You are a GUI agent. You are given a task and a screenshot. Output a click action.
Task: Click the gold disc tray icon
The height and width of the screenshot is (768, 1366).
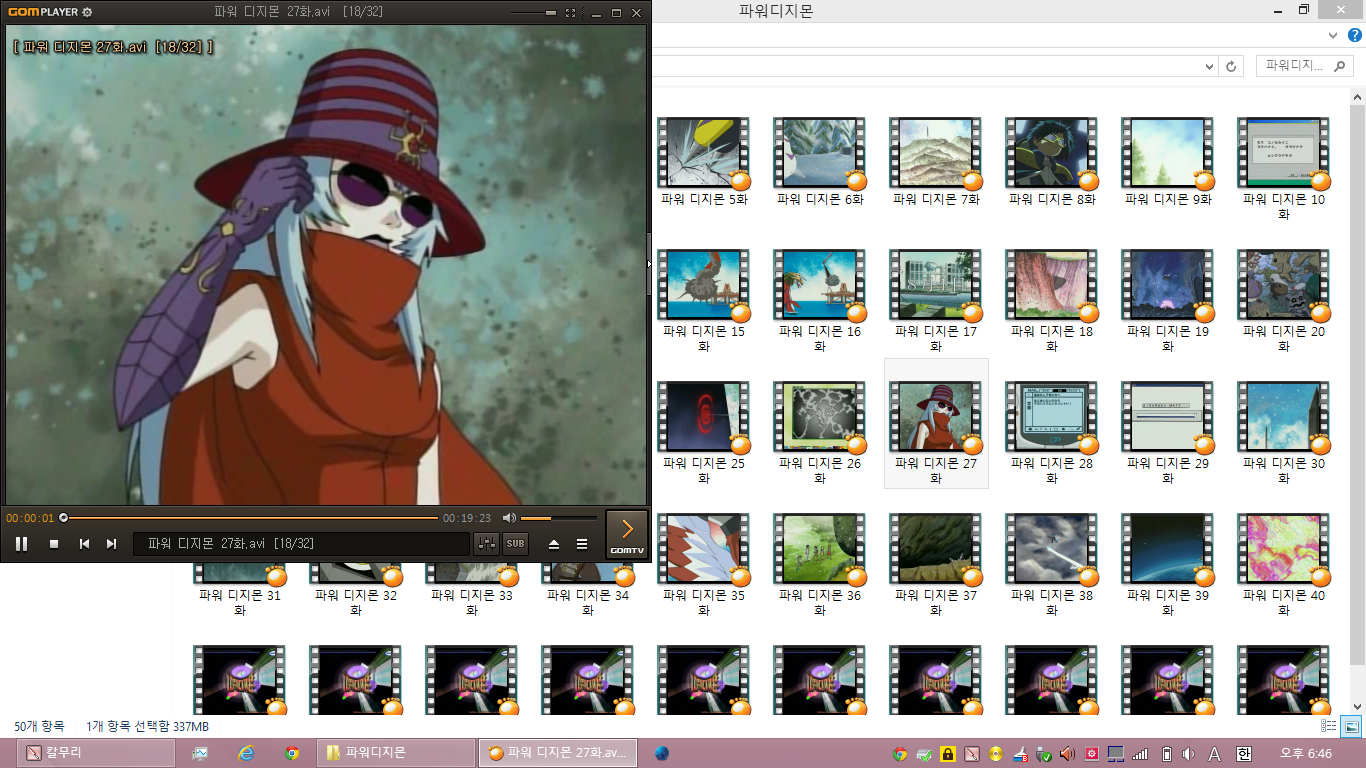[996, 754]
